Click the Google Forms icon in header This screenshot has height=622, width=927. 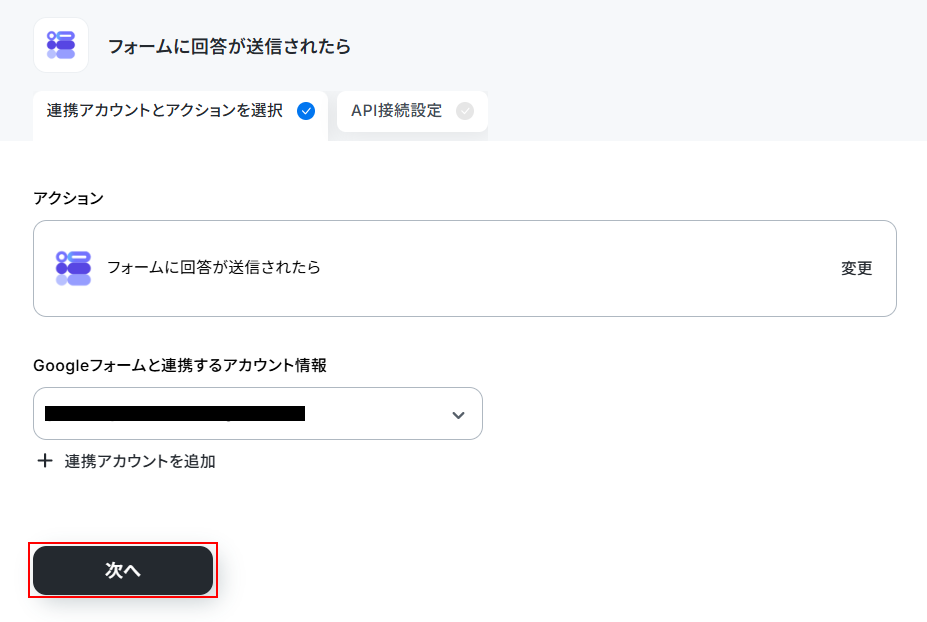coord(61,46)
